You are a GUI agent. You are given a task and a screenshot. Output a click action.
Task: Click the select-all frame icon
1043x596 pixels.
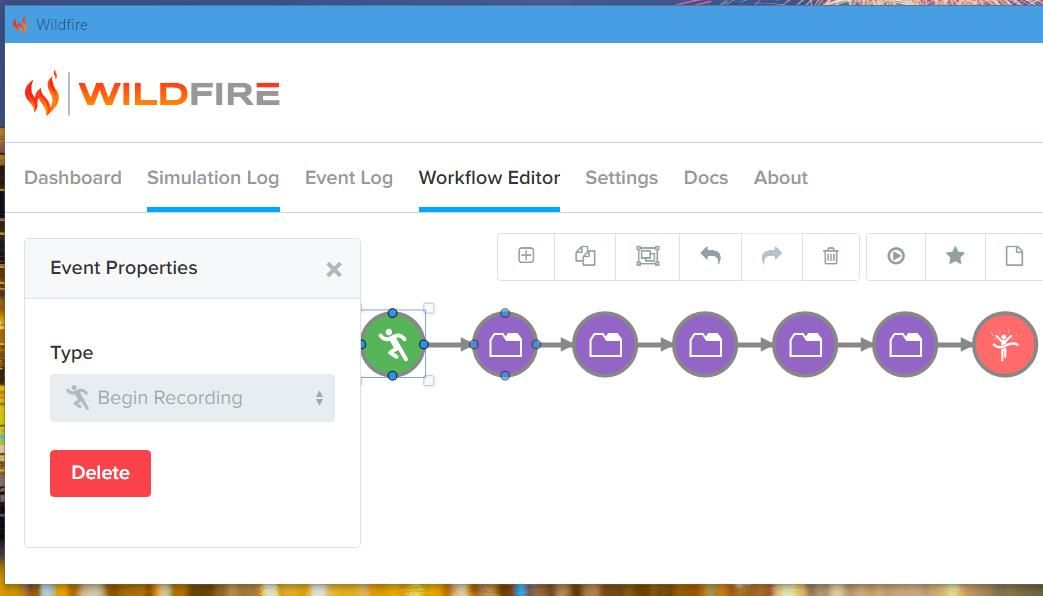point(646,256)
